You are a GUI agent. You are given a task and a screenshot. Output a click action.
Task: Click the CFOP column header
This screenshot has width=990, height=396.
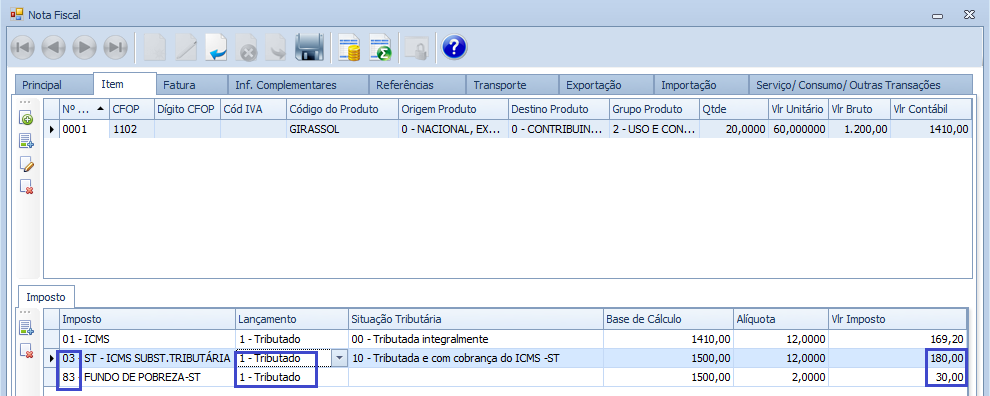coord(131,109)
